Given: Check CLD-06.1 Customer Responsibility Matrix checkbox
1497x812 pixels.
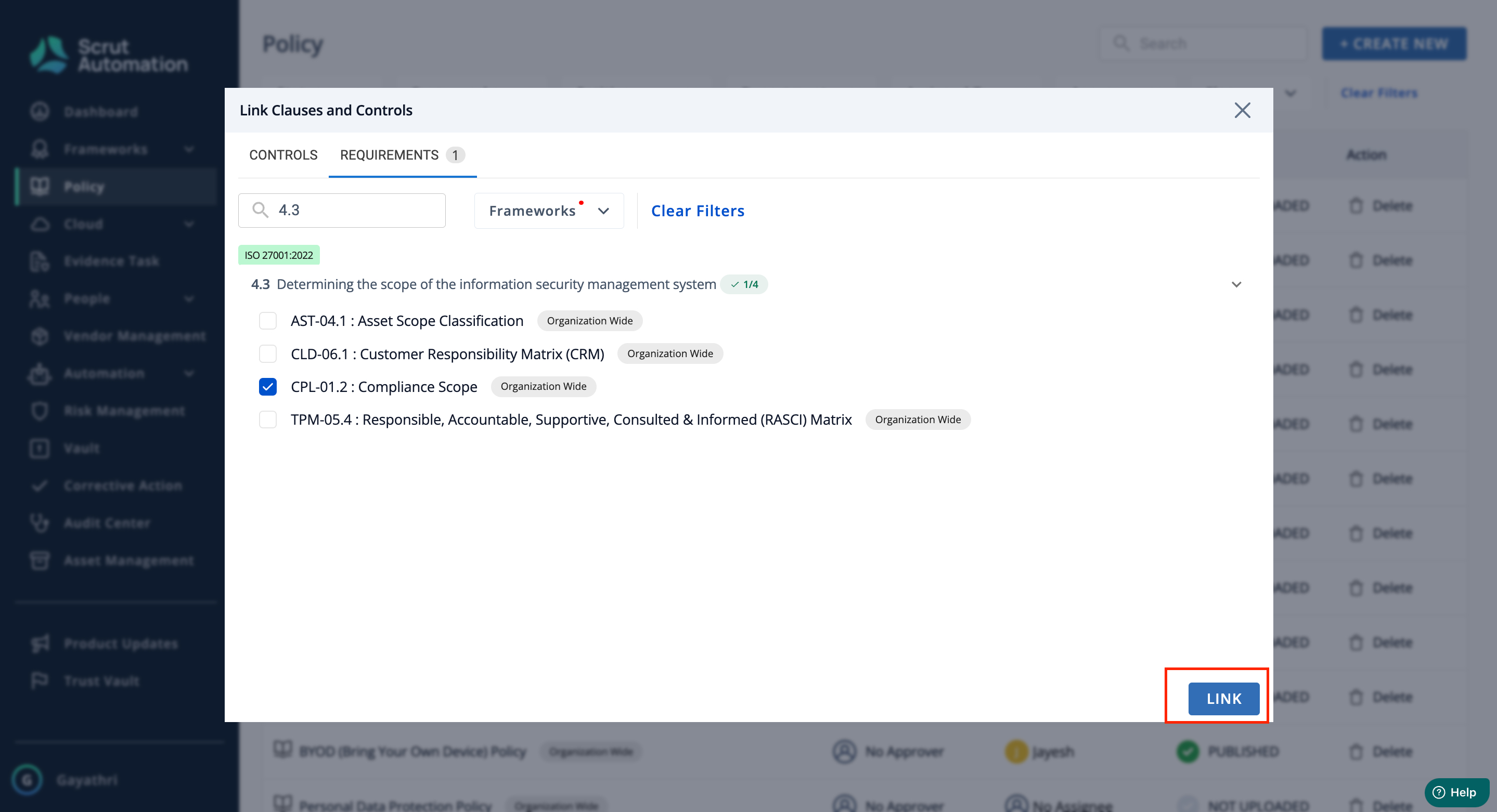Looking at the screenshot, I should click(268, 353).
